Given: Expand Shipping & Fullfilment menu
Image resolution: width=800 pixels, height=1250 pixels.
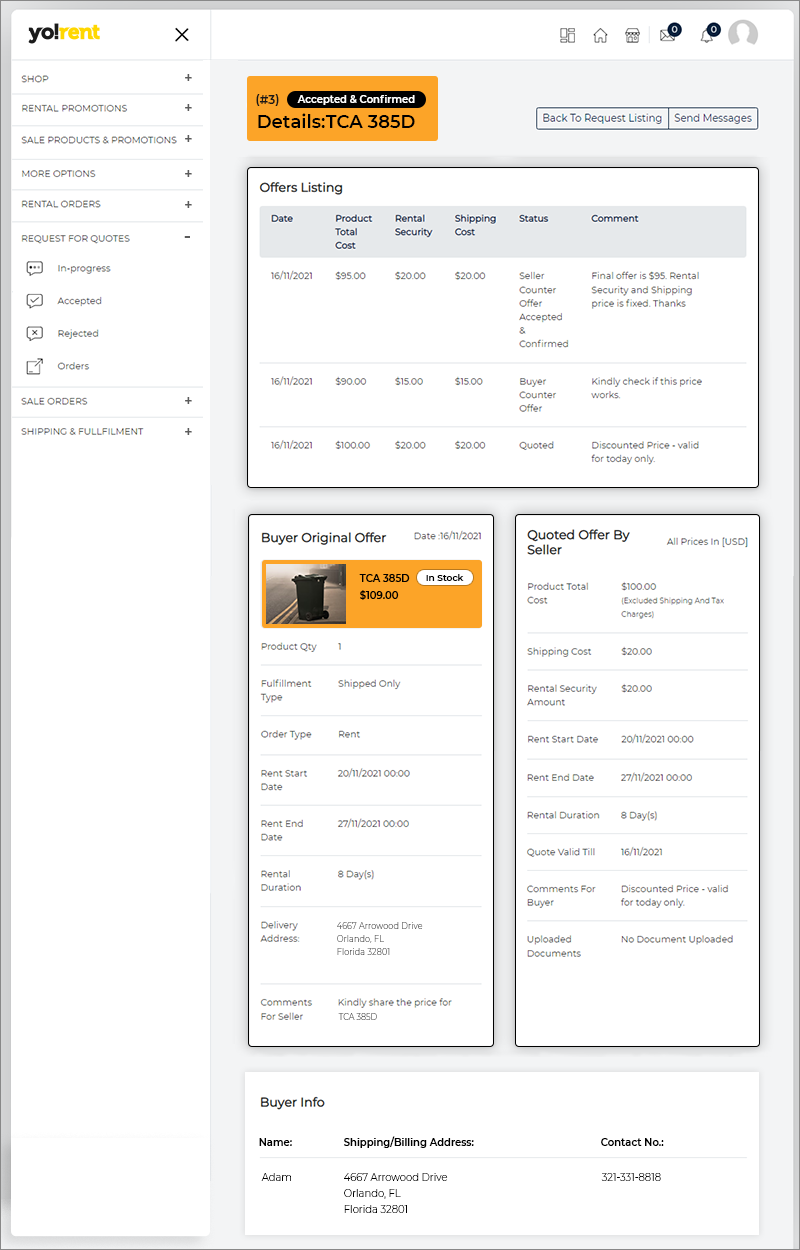Looking at the screenshot, I should click(x=188, y=432).
